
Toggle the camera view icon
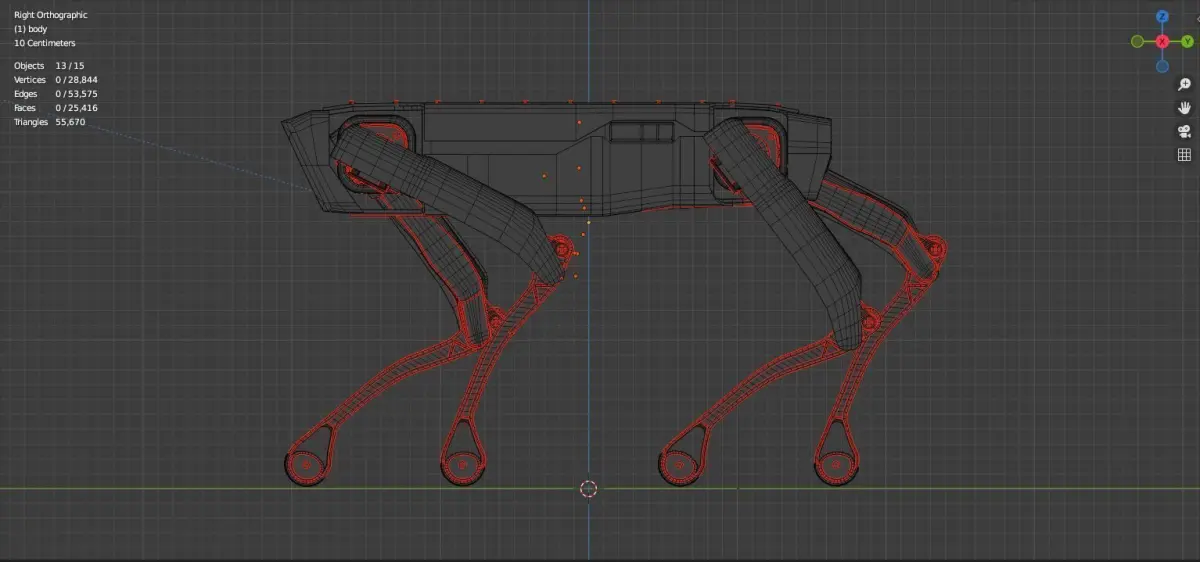pyautogui.click(x=1184, y=131)
